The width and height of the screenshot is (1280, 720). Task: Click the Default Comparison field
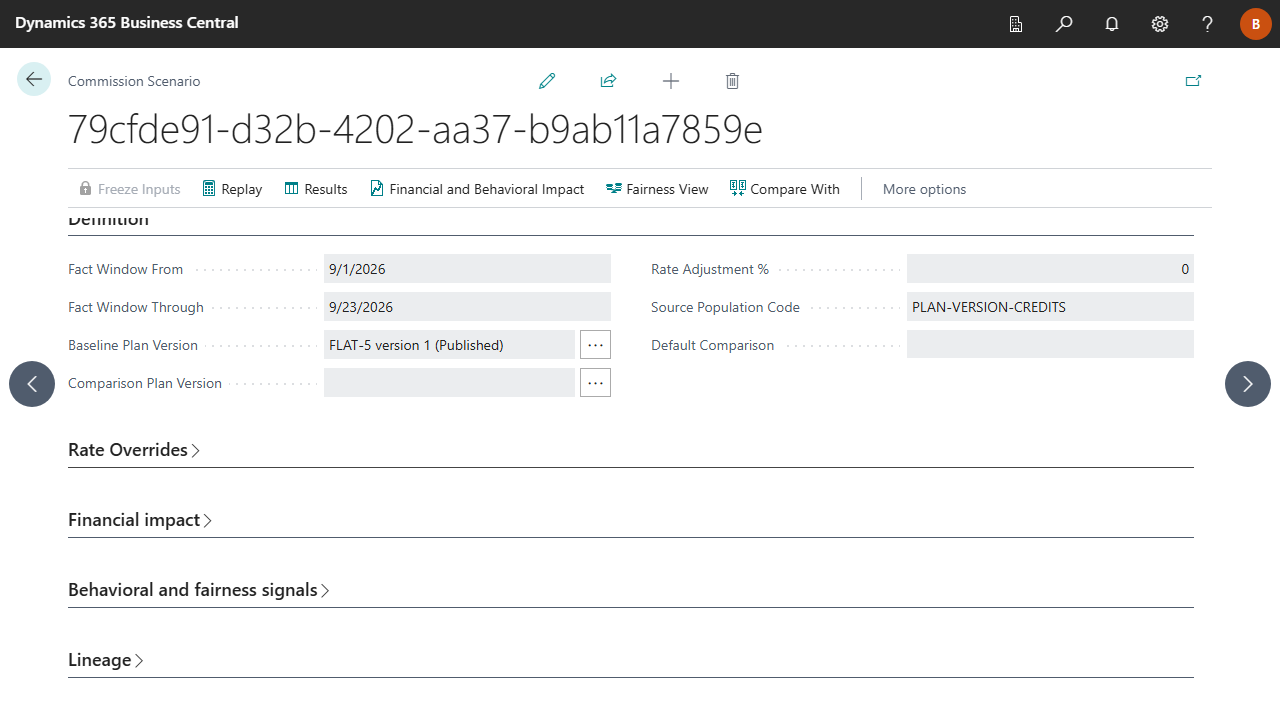click(x=1050, y=345)
